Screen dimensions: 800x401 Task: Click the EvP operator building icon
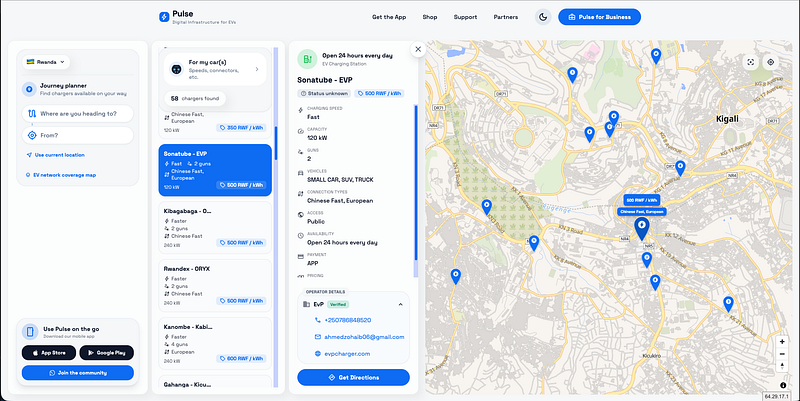pos(306,305)
